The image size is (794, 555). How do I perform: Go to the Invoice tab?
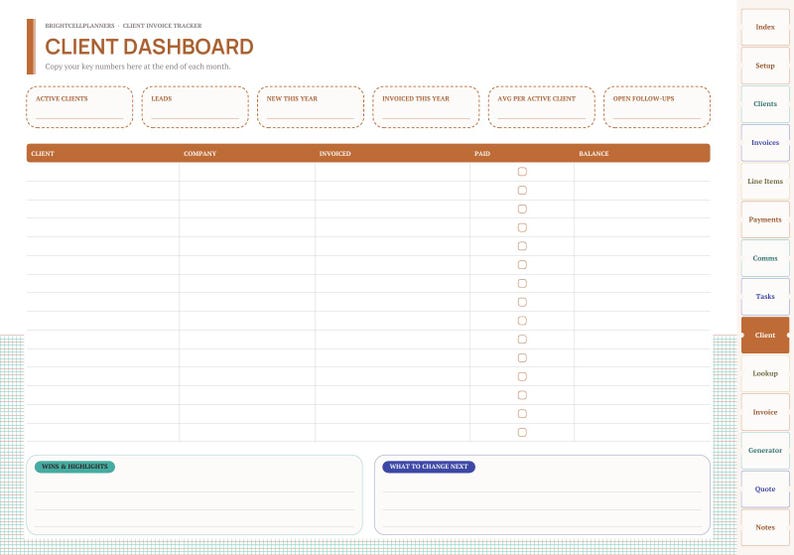(765, 412)
